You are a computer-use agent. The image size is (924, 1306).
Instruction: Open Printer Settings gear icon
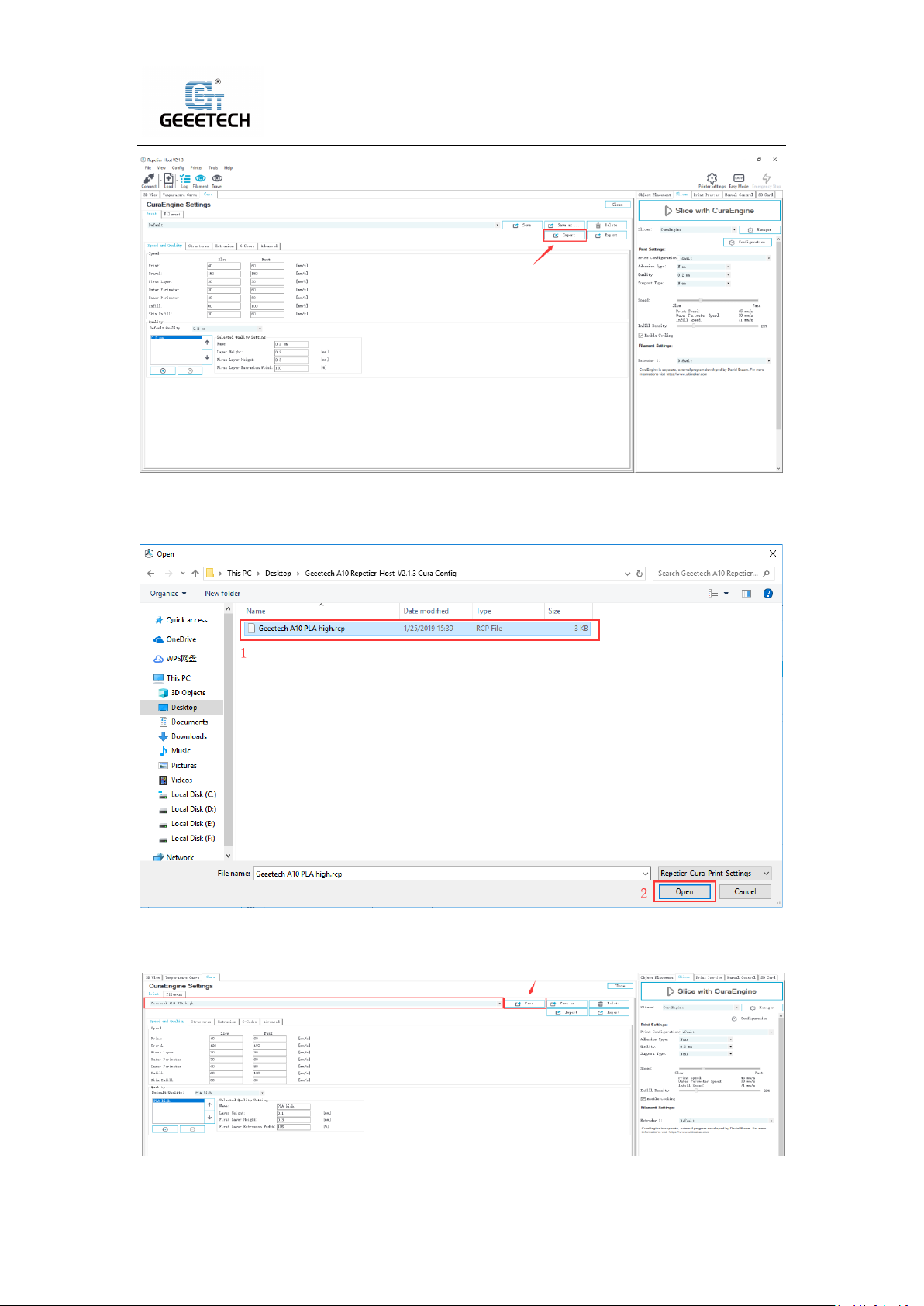click(x=712, y=178)
